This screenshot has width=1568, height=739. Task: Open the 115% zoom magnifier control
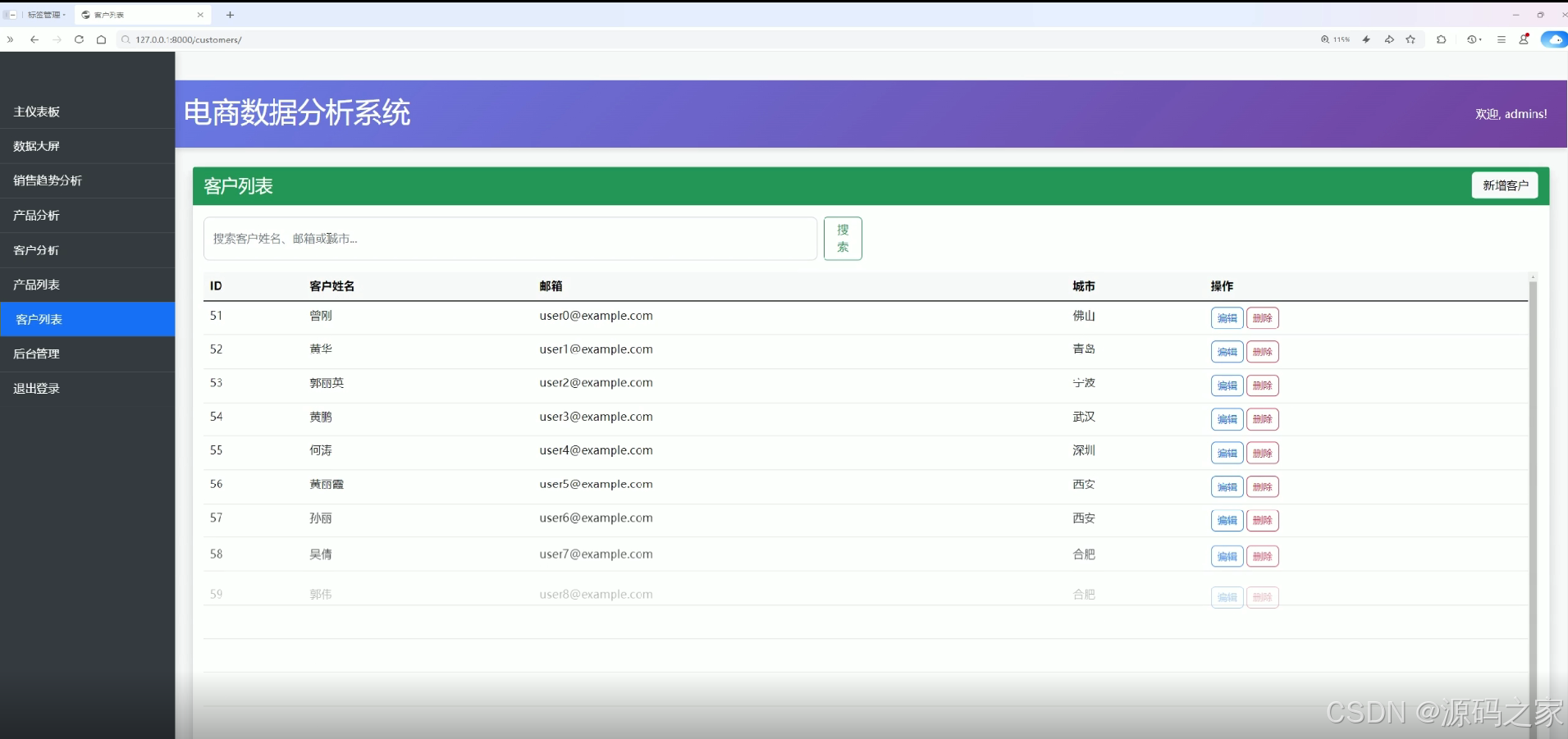click(x=1335, y=39)
